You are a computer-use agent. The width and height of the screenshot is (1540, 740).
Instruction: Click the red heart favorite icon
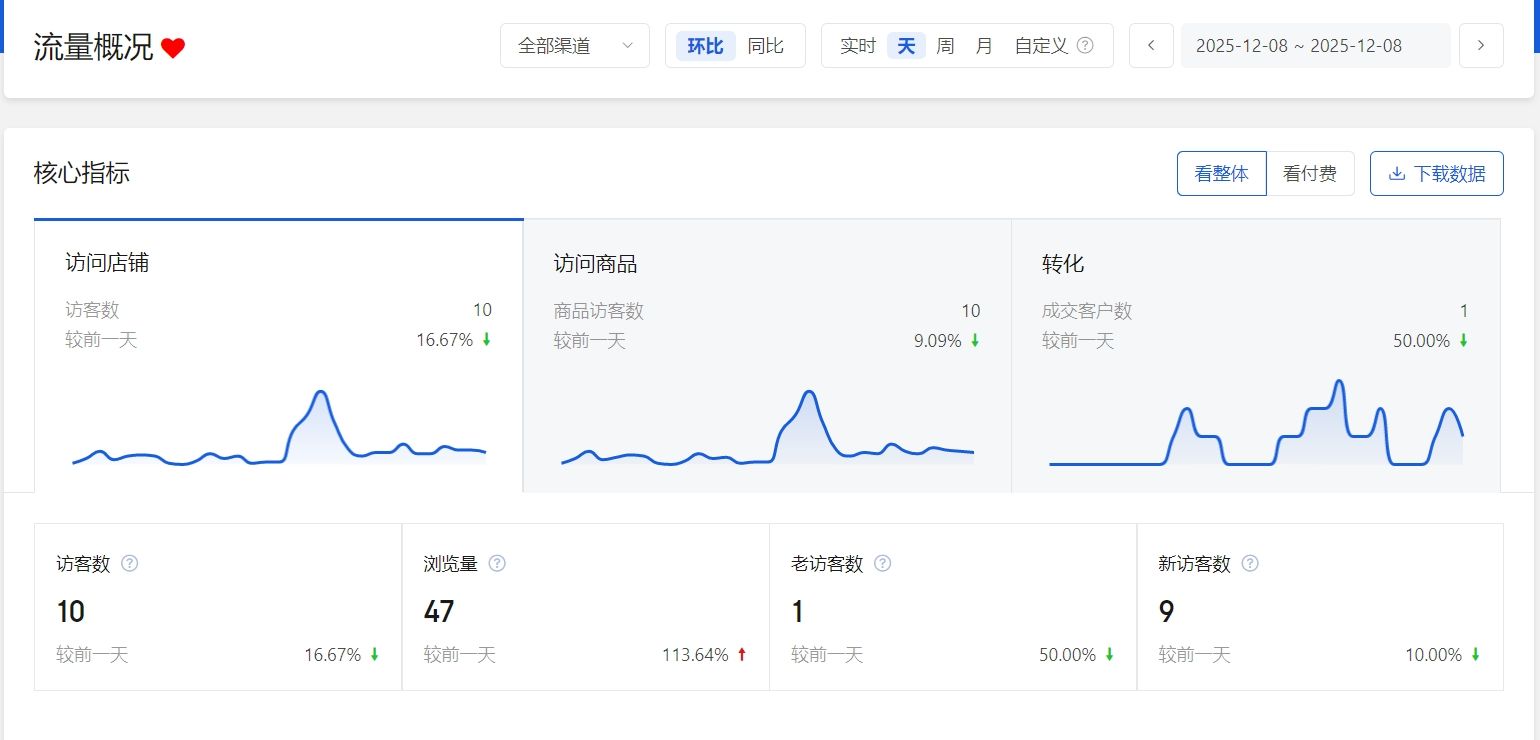[173, 48]
